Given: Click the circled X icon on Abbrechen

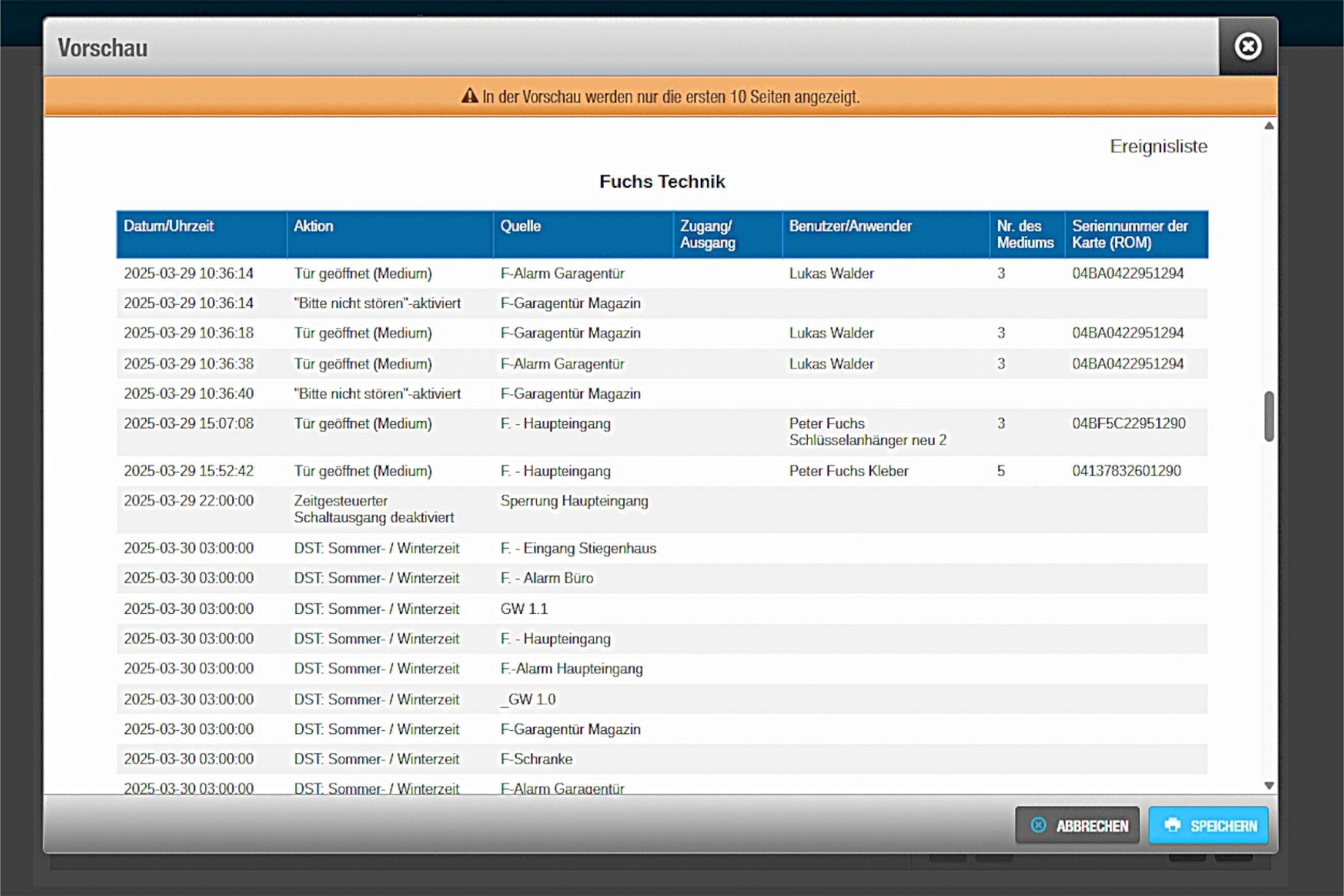Looking at the screenshot, I should [1038, 825].
